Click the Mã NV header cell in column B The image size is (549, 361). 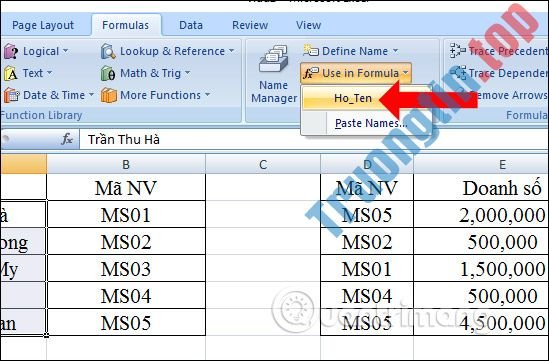click(126, 188)
